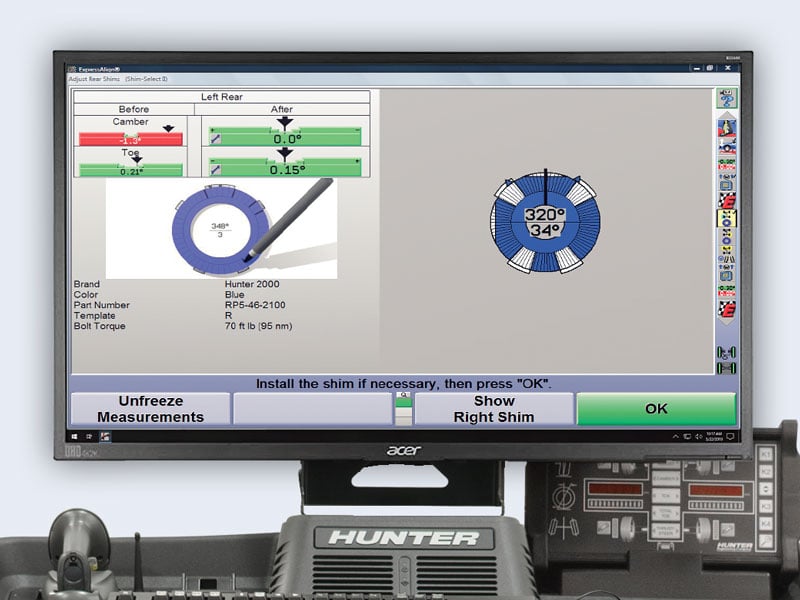Click the taskbar clock
This screenshot has width=800, height=600.
[714, 437]
